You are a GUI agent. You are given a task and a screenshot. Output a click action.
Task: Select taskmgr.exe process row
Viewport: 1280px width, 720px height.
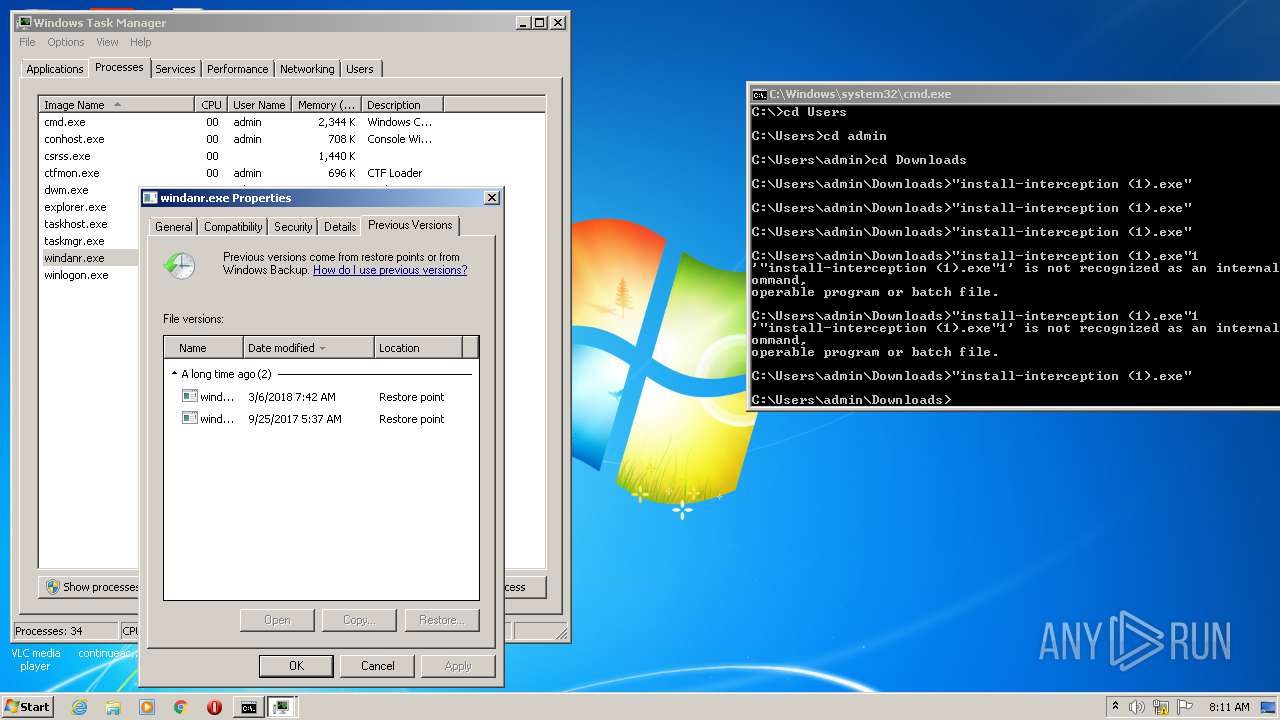point(89,241)
